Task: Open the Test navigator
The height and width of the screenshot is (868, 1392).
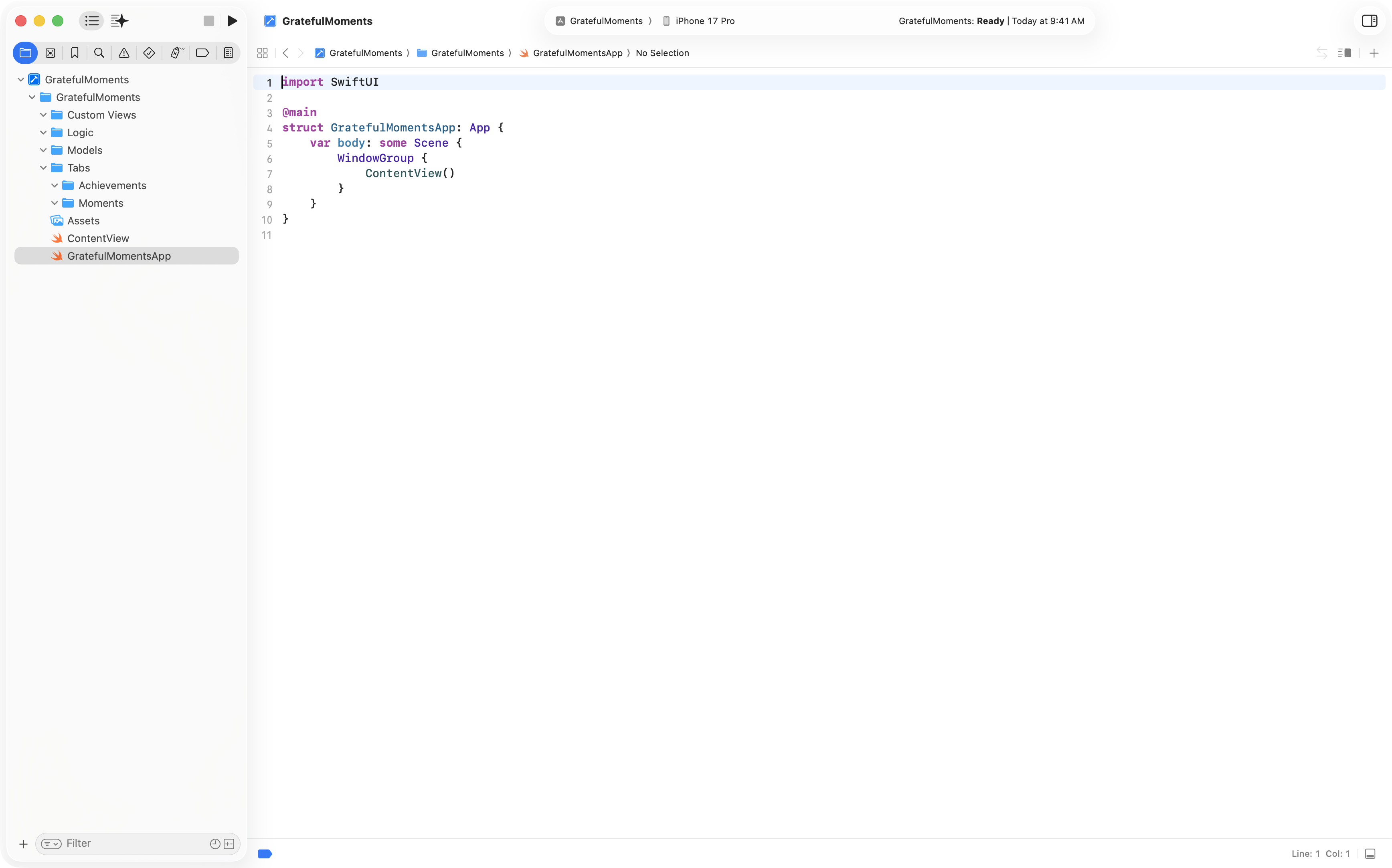Action: 149,53
